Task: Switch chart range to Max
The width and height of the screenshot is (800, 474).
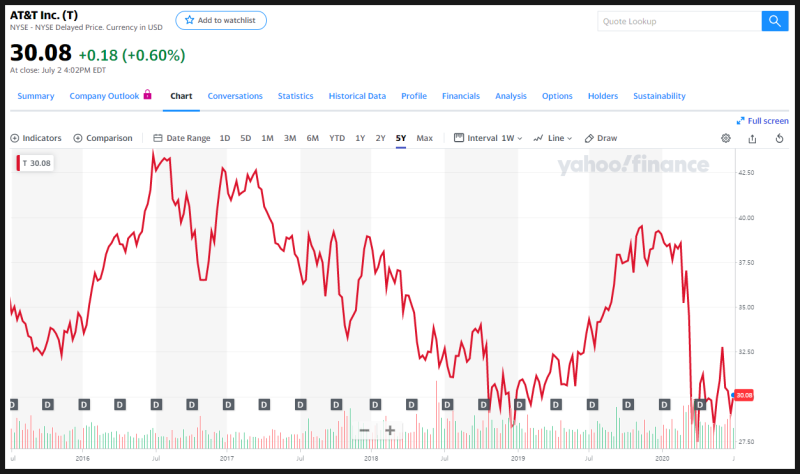Action: coord(424,138)
